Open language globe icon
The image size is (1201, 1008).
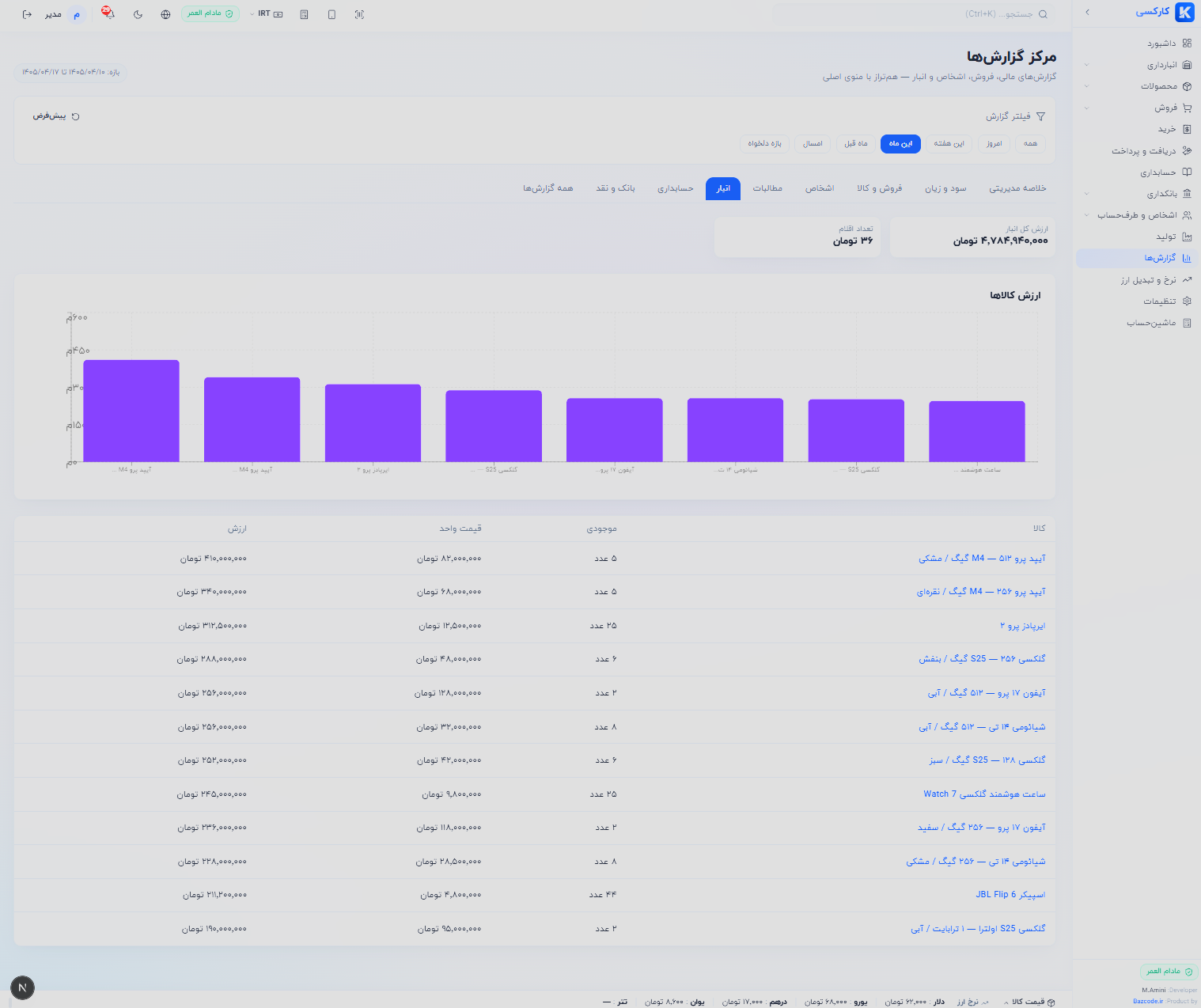[165, 14]
